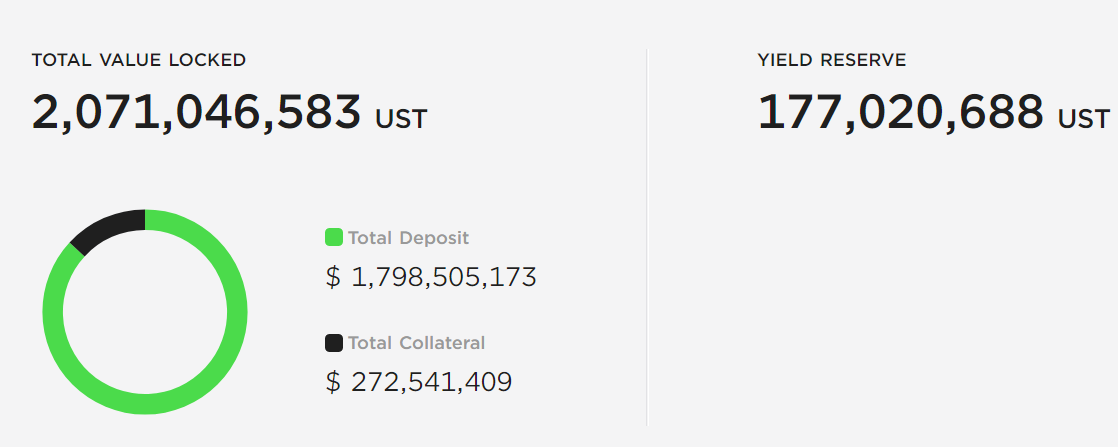Click the TOTAL VALUE LOCKED heading
The height and width of the screenshot is (447, 1118).
click(x=139, y=60)
